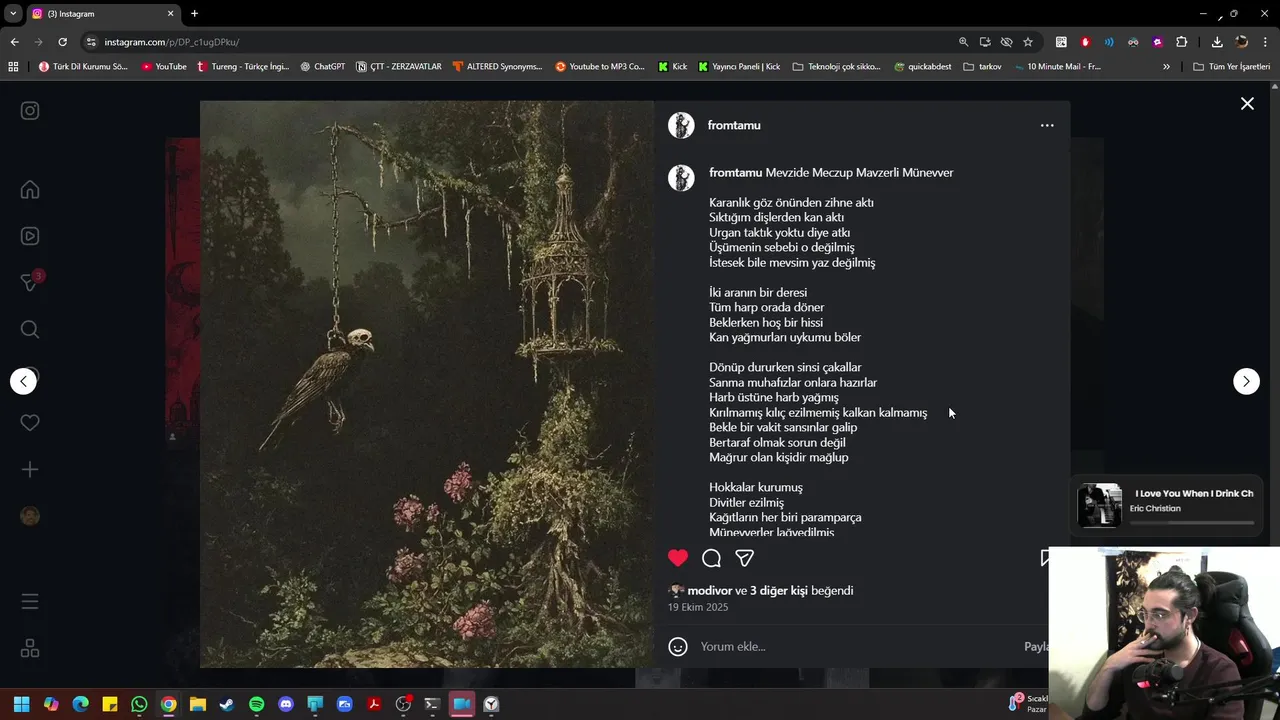The width and height of the screenshot is (1280, 720).
Task: Open post options with the three dots
Action: point(1047,125)
